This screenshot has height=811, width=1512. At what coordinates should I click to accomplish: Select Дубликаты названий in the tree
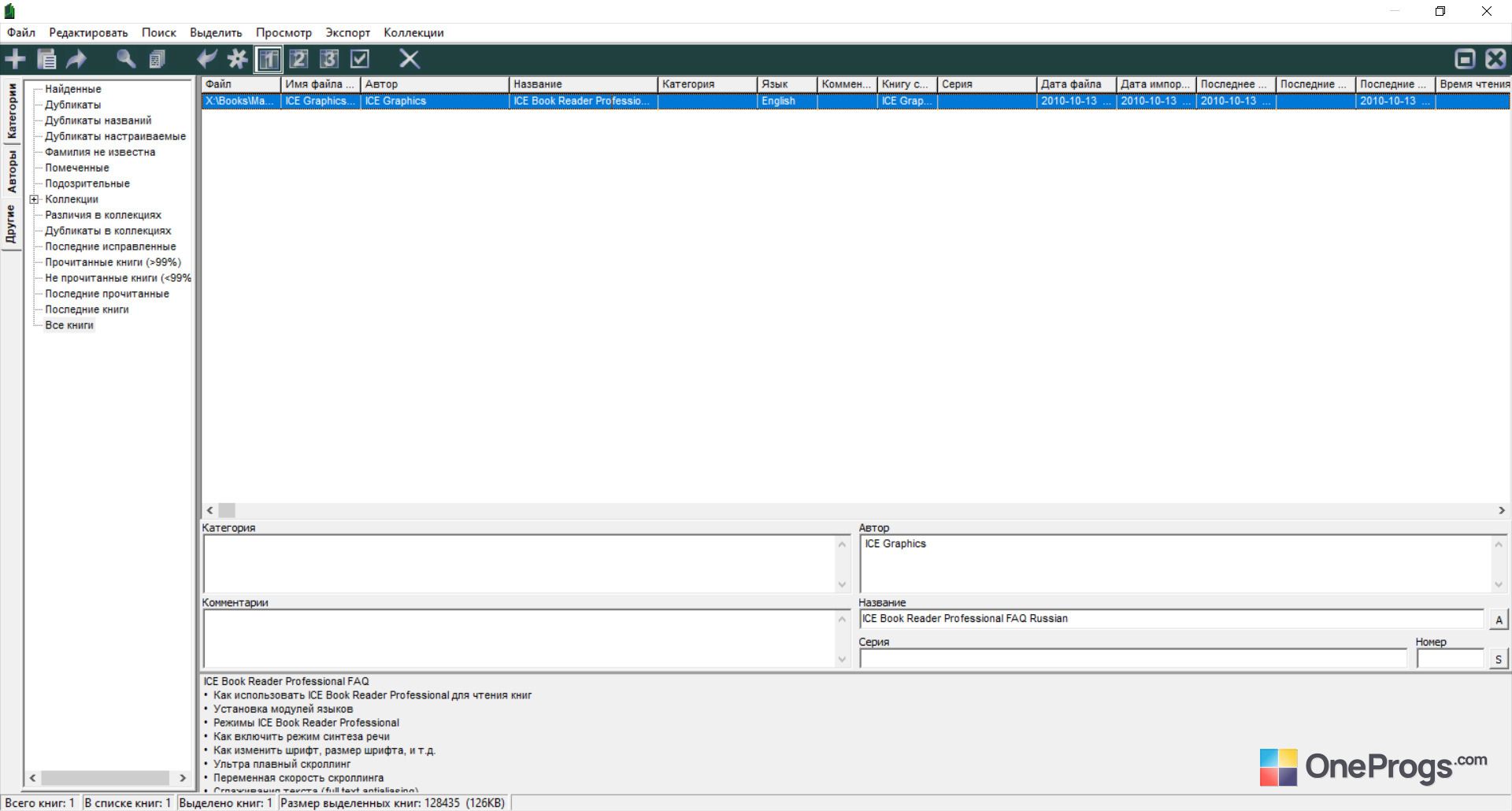[x=98, y=120]
